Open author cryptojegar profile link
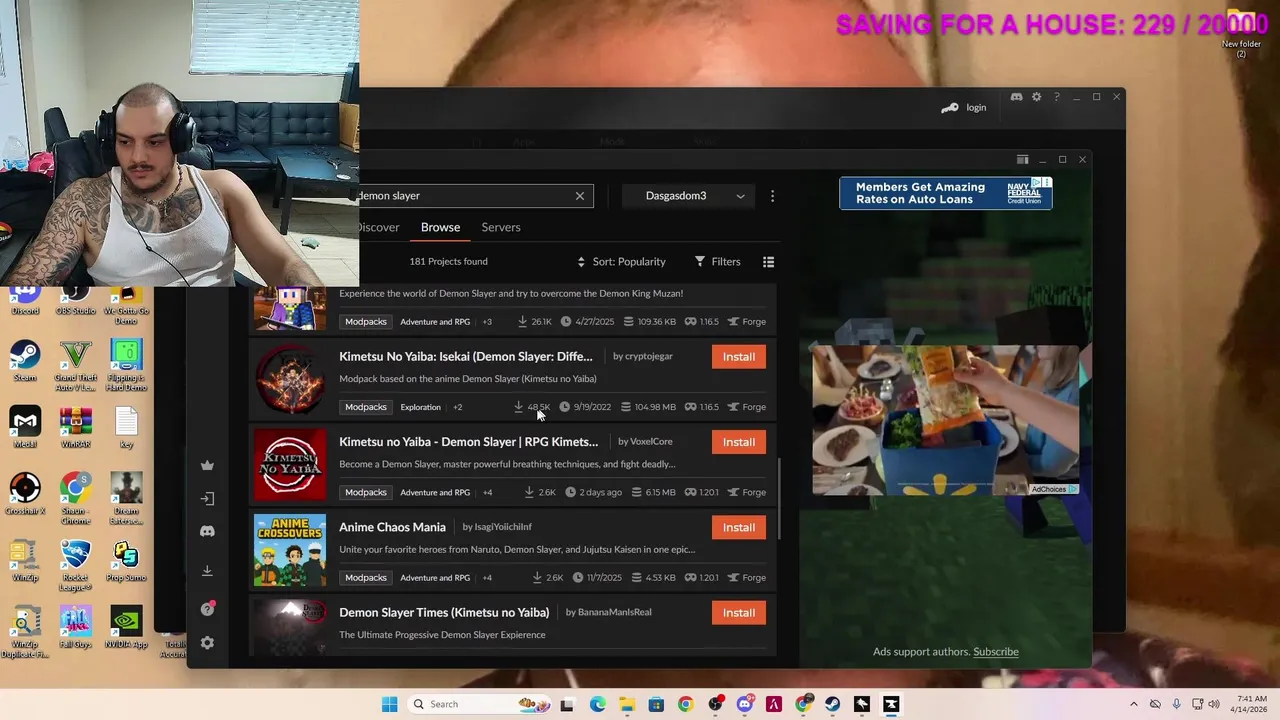Screen dimensions: 1280x720 pyautogui.click(x=649, y=357)
